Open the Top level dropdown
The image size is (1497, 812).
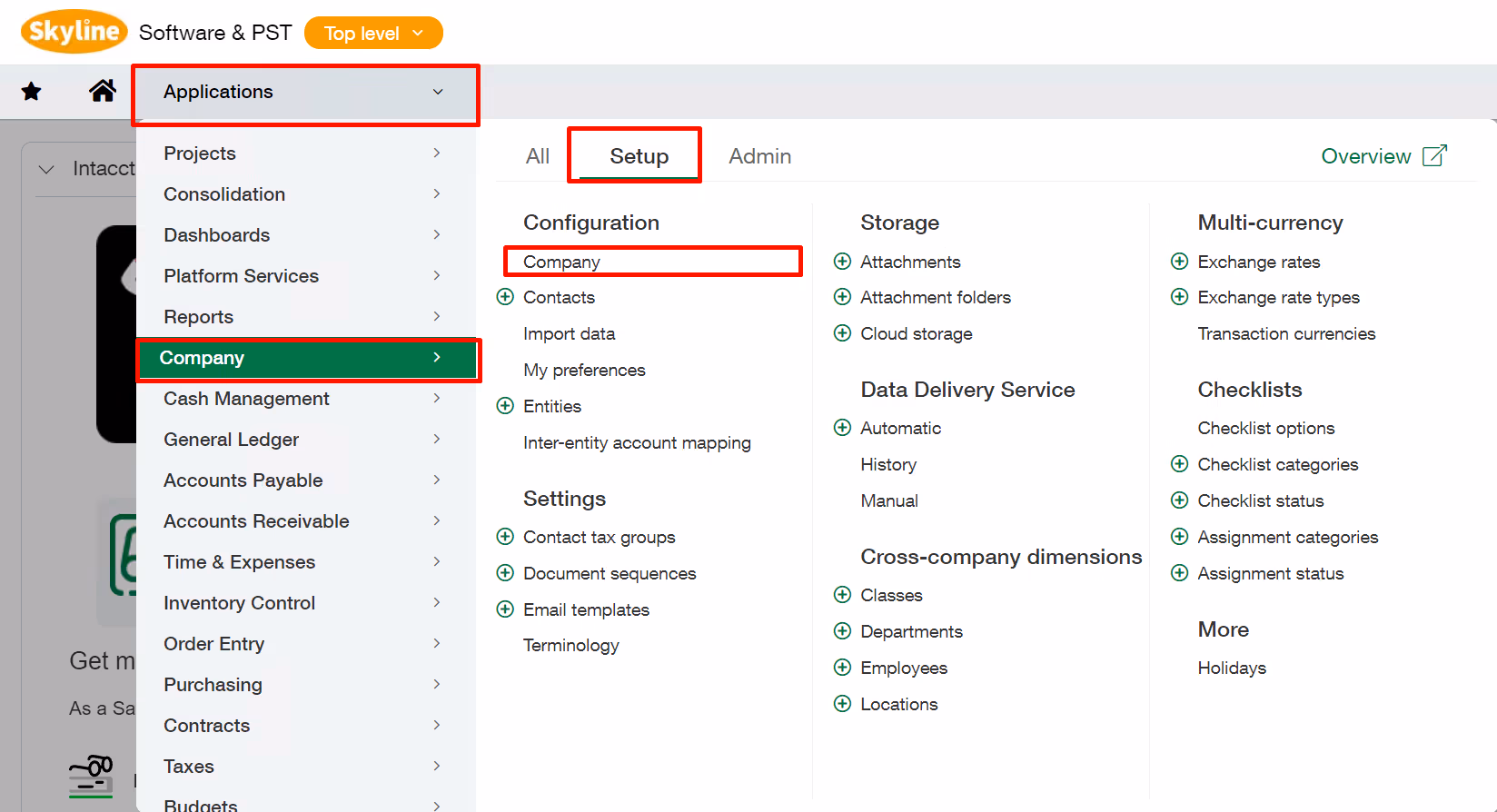[x=373, y=34]
